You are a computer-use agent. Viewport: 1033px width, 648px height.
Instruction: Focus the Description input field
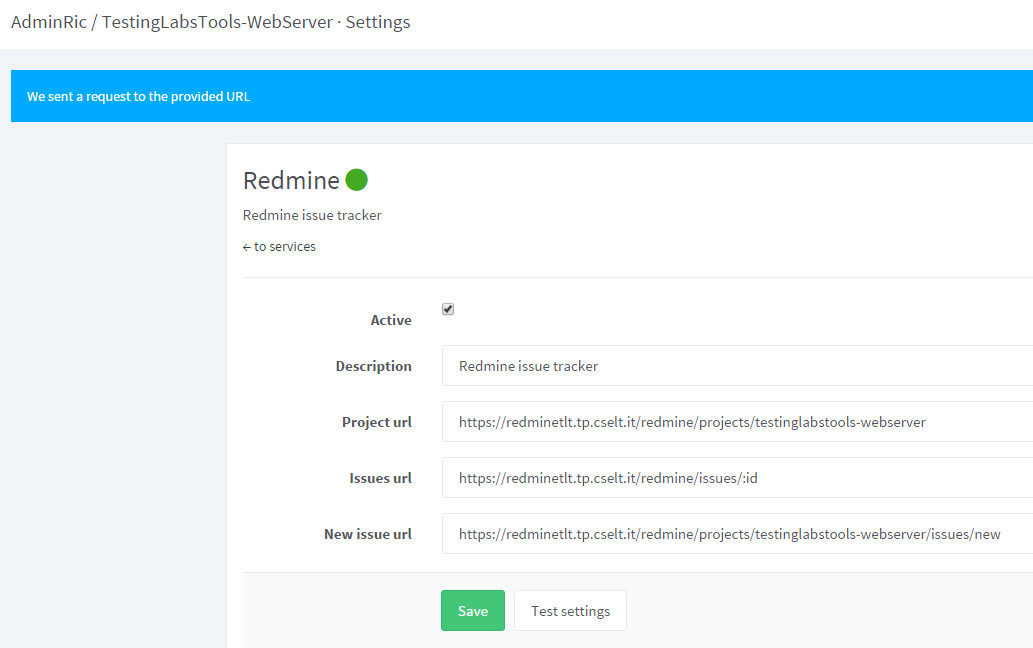coord(737,365)
